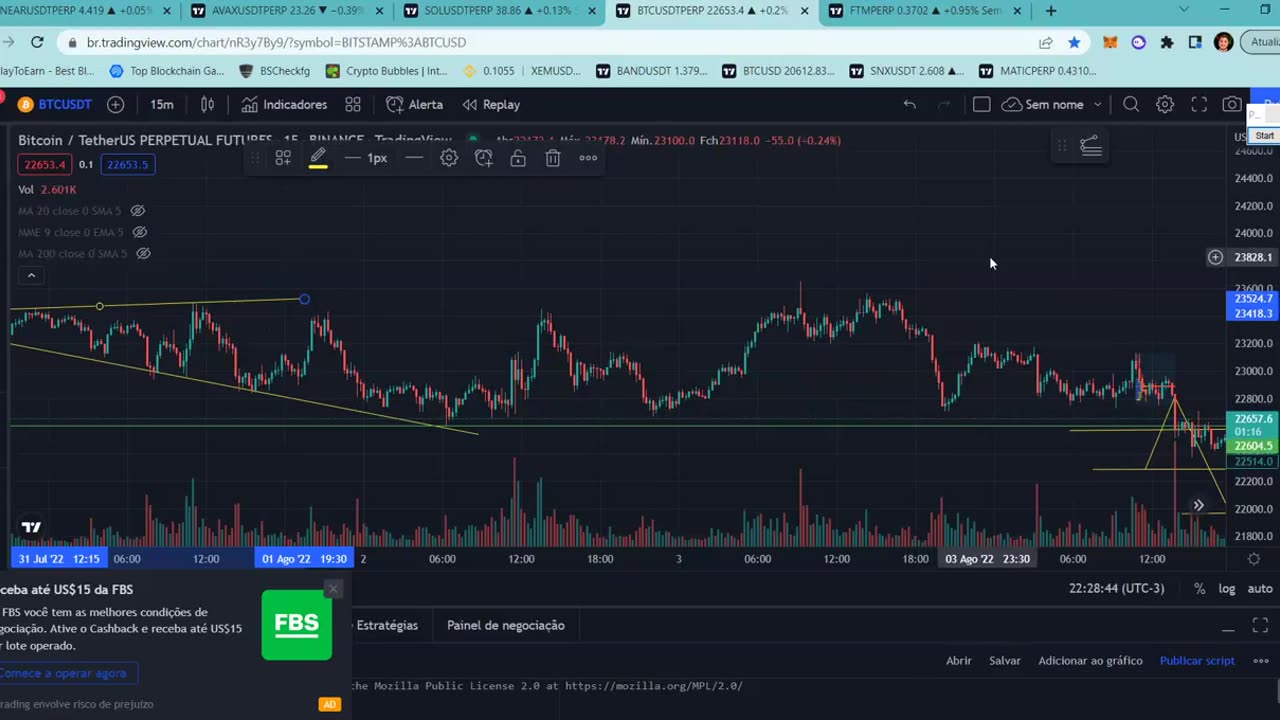Open Pine editor more options menu
The height and width of the screenshot is (720, 1280).
tap(1260, 661)
